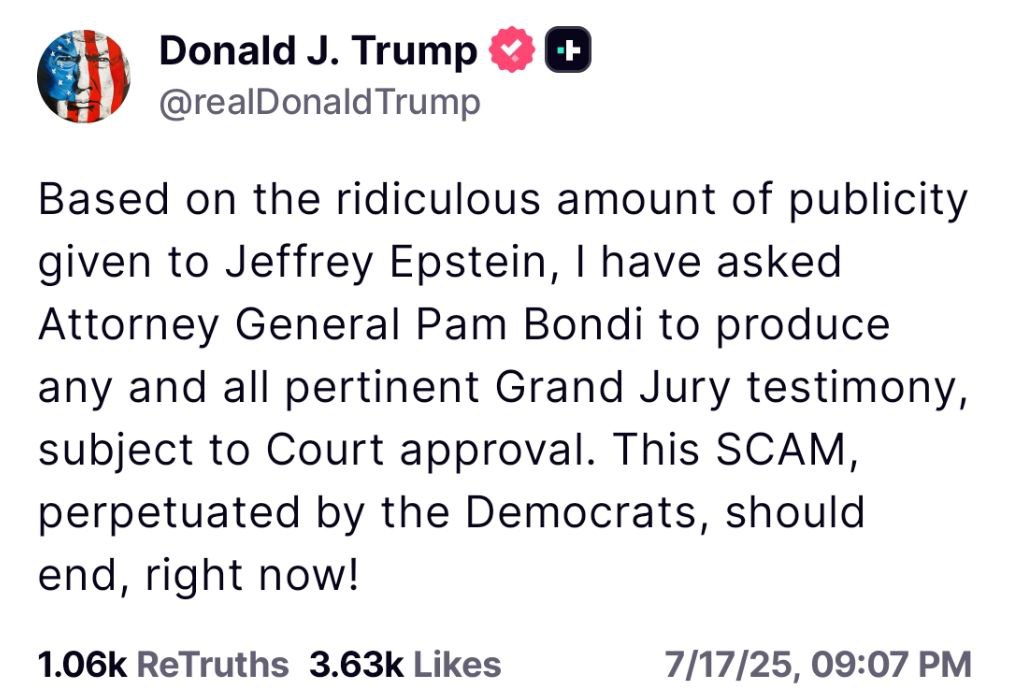Open the @realDonaldTrump handle link
The width and height of the screenshot is (1009, 697).
(x=320, y=102)
